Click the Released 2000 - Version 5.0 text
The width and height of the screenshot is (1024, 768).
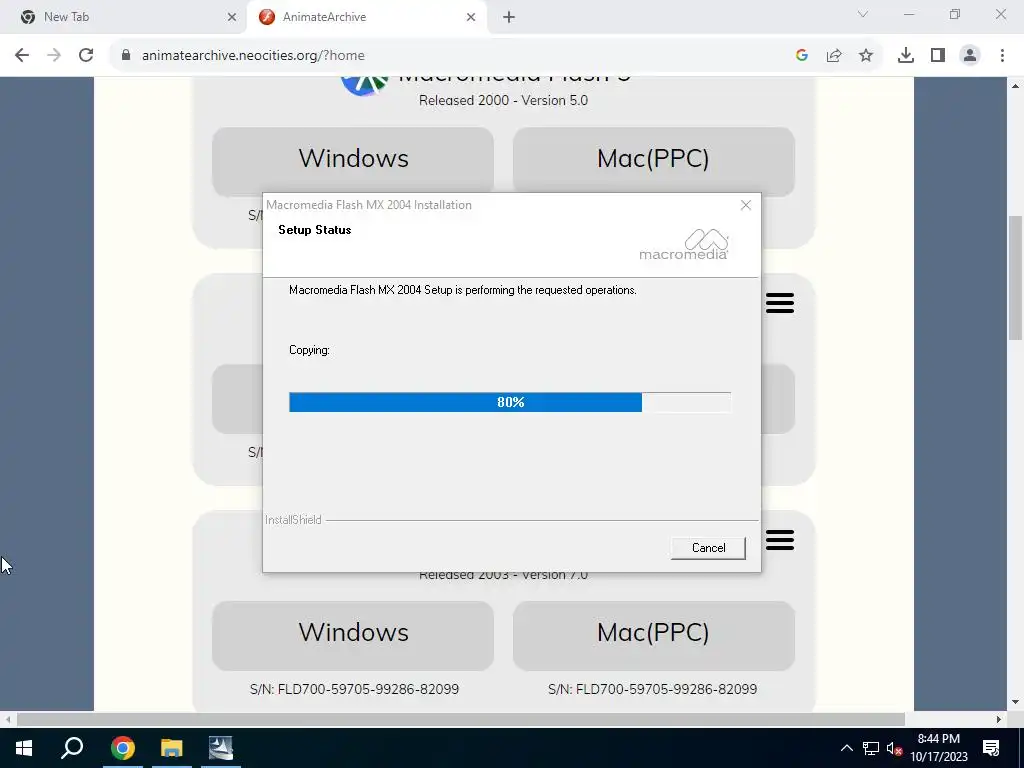click(503, 101)
